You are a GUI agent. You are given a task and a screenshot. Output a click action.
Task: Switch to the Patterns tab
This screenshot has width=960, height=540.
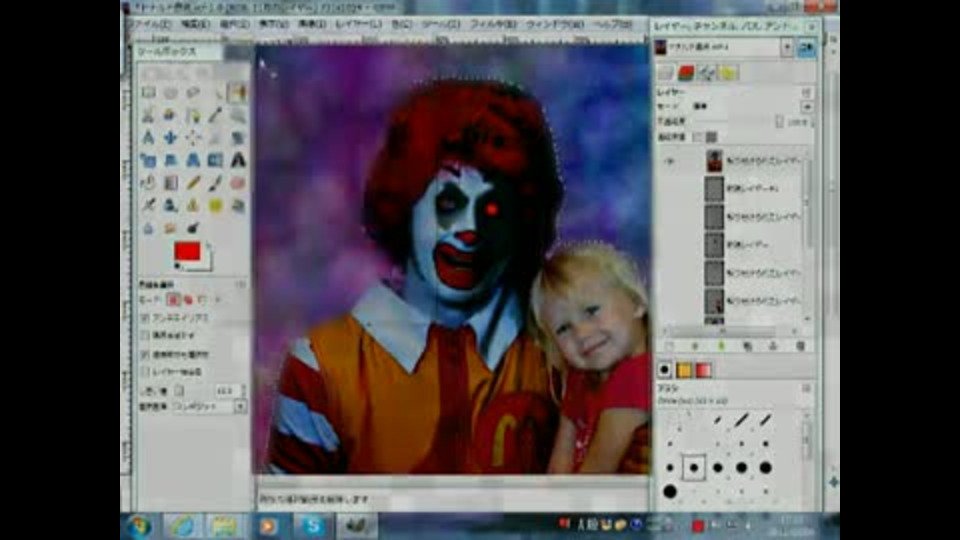[684, 370]
